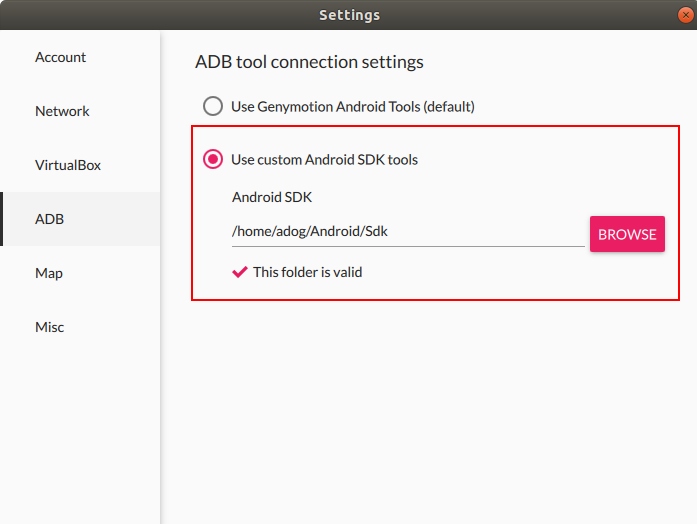The width and height of the screenshot is (697, 524).
Task: Focus the Android SDK path input field
Action: [407, 232]
